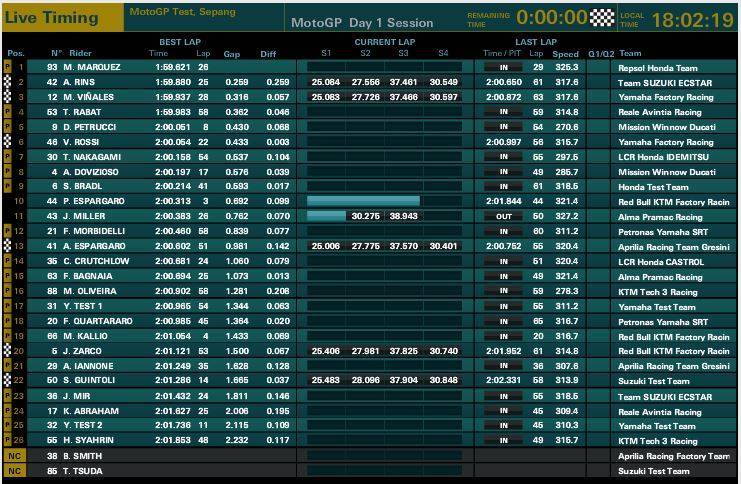Click the checkered flag icon beside V. Rossi
The width and height of the screenshot is (741, 484).
coord(7,142)
